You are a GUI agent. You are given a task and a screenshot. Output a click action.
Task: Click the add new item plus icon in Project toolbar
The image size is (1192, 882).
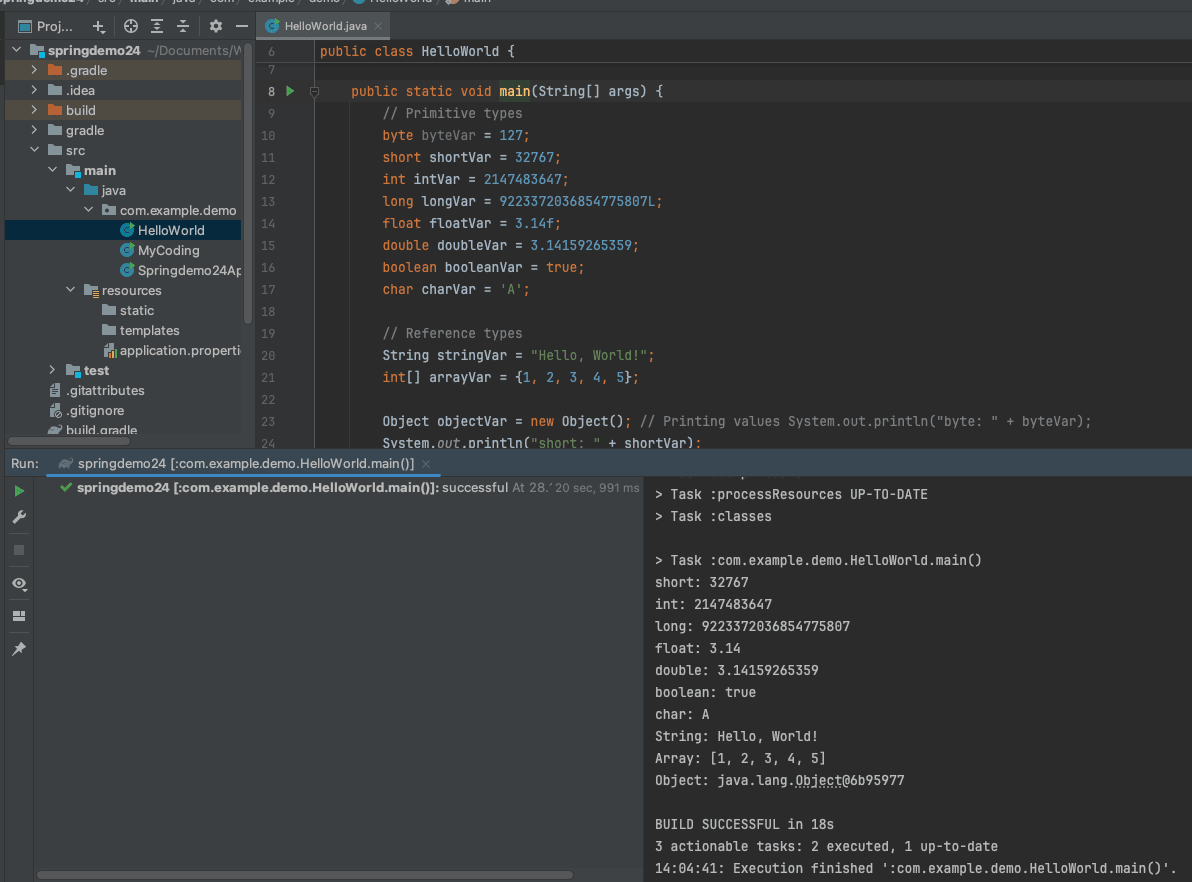[x=99, y=27]
